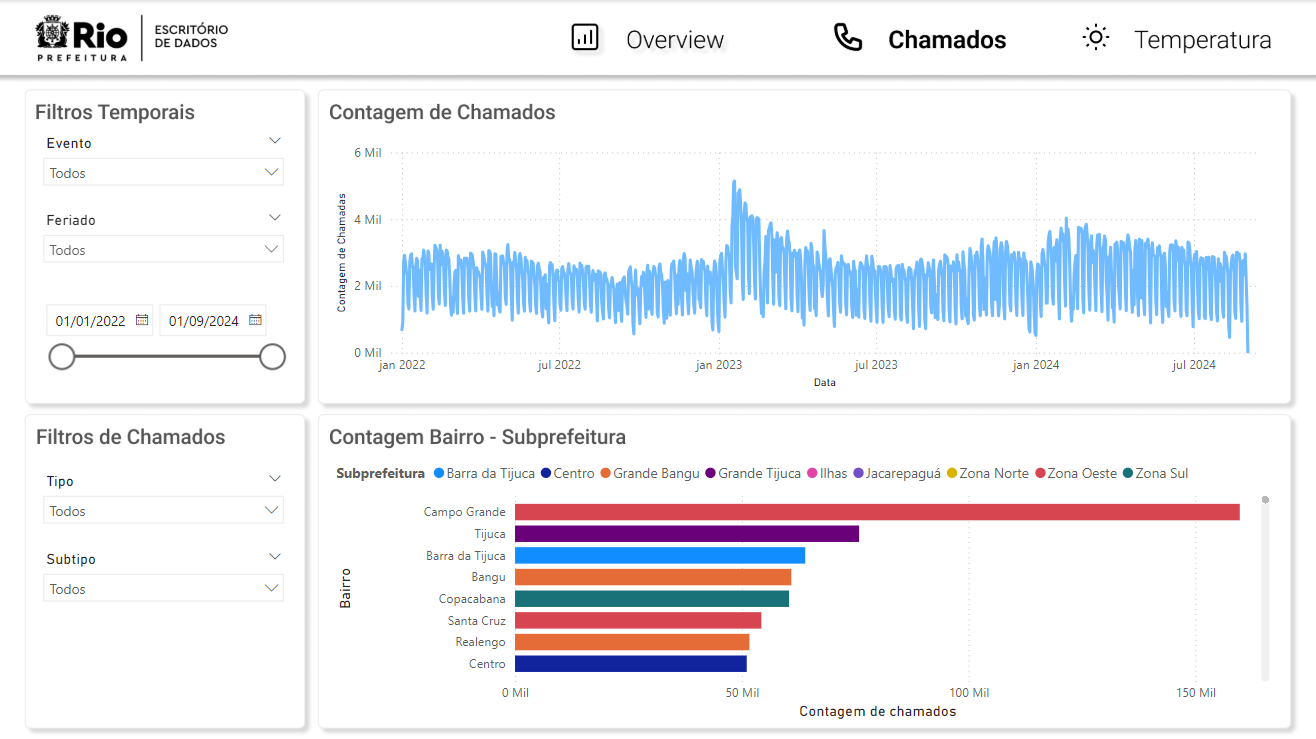Click the Barra da Tijuca blue bar
1316x739 pixels.
point(660,556)
